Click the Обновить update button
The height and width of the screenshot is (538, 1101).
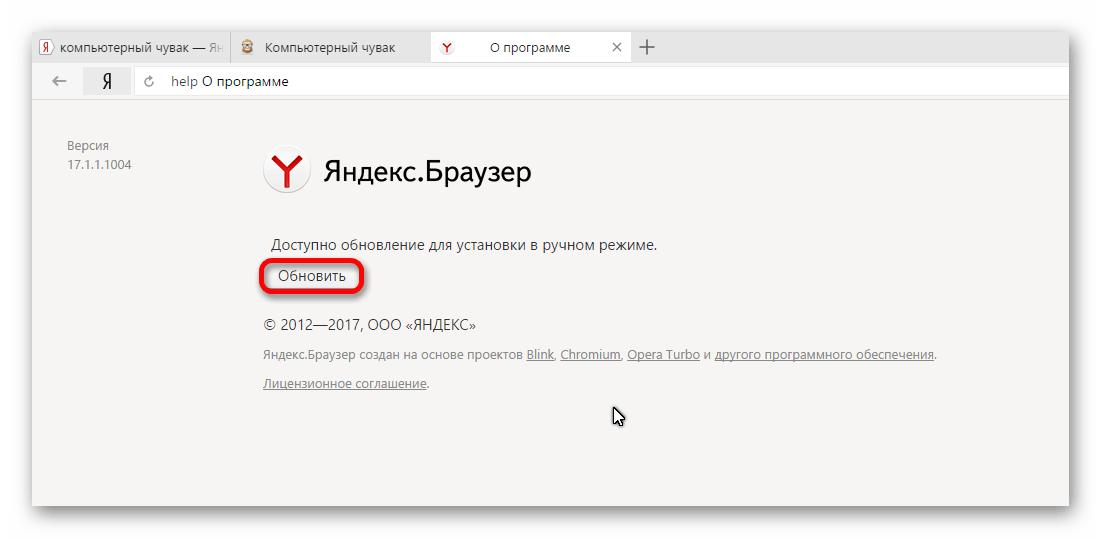click(x=312, y=276)
